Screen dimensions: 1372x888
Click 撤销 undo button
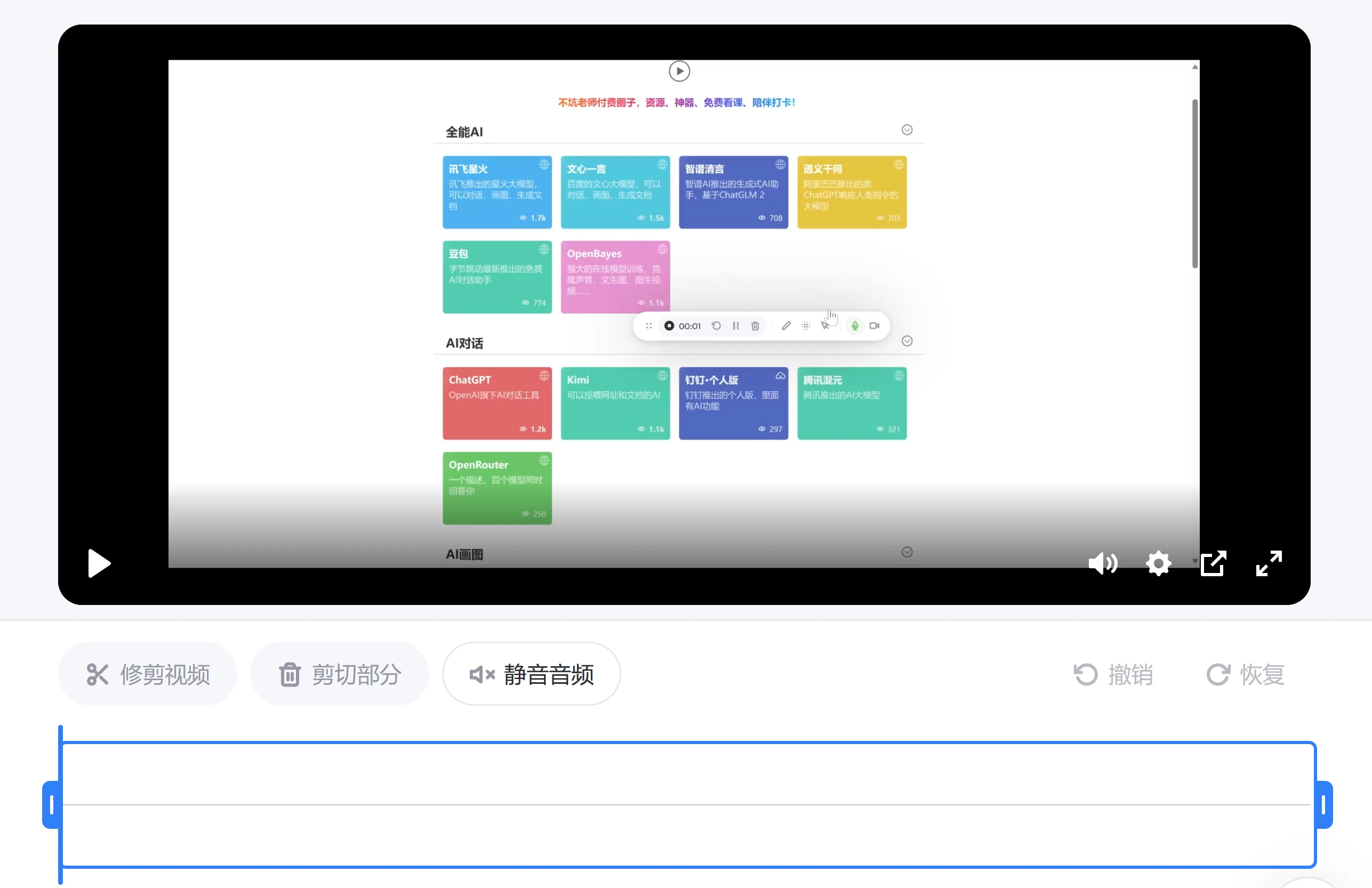(1113, 674)
